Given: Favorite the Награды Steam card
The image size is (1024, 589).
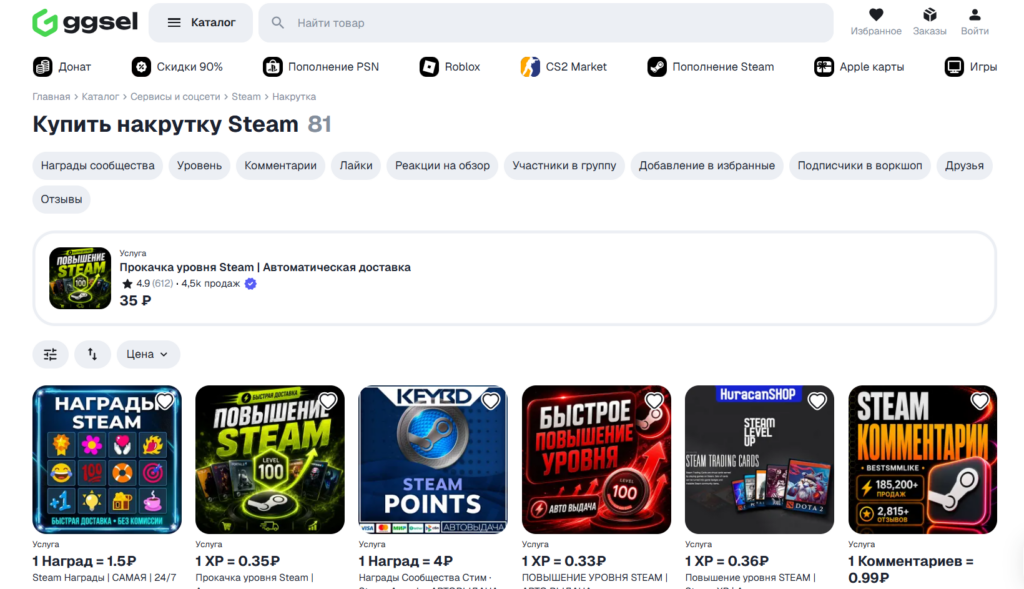Looking at the screenshot, I should point(165,401).
